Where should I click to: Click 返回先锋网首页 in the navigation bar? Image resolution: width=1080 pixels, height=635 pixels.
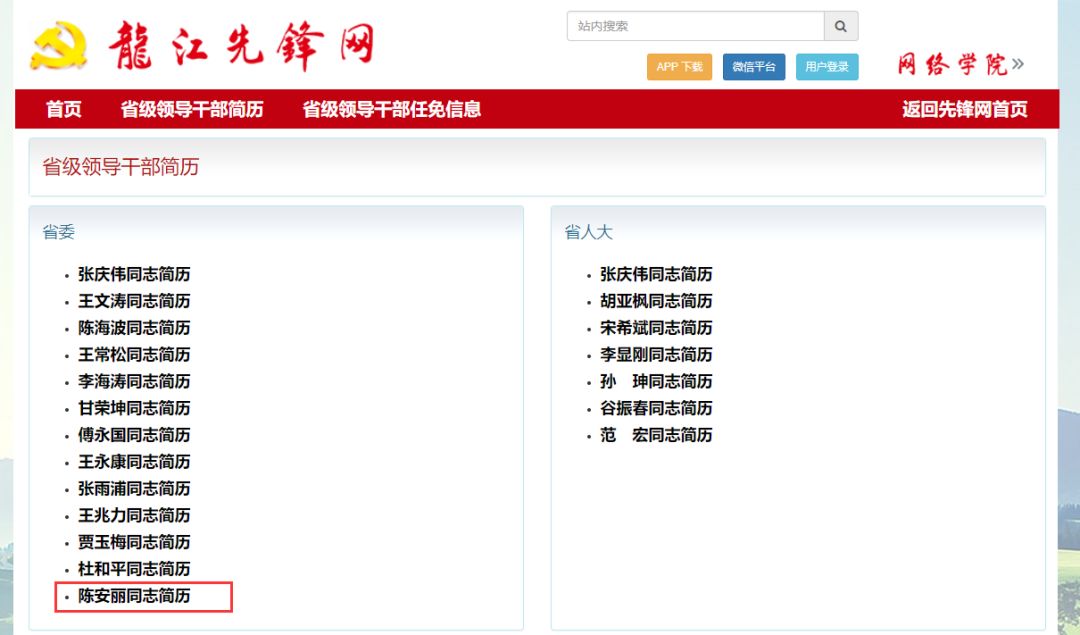(964, 109)
